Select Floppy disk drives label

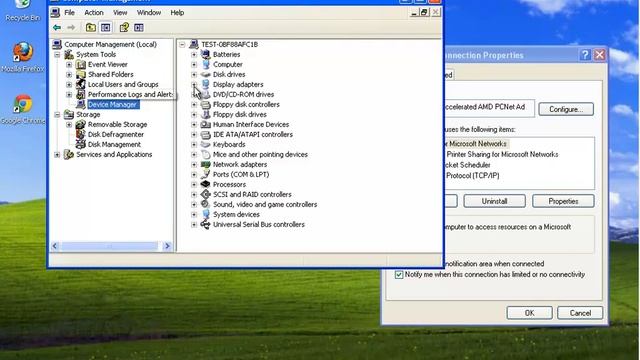coord(240,114)
